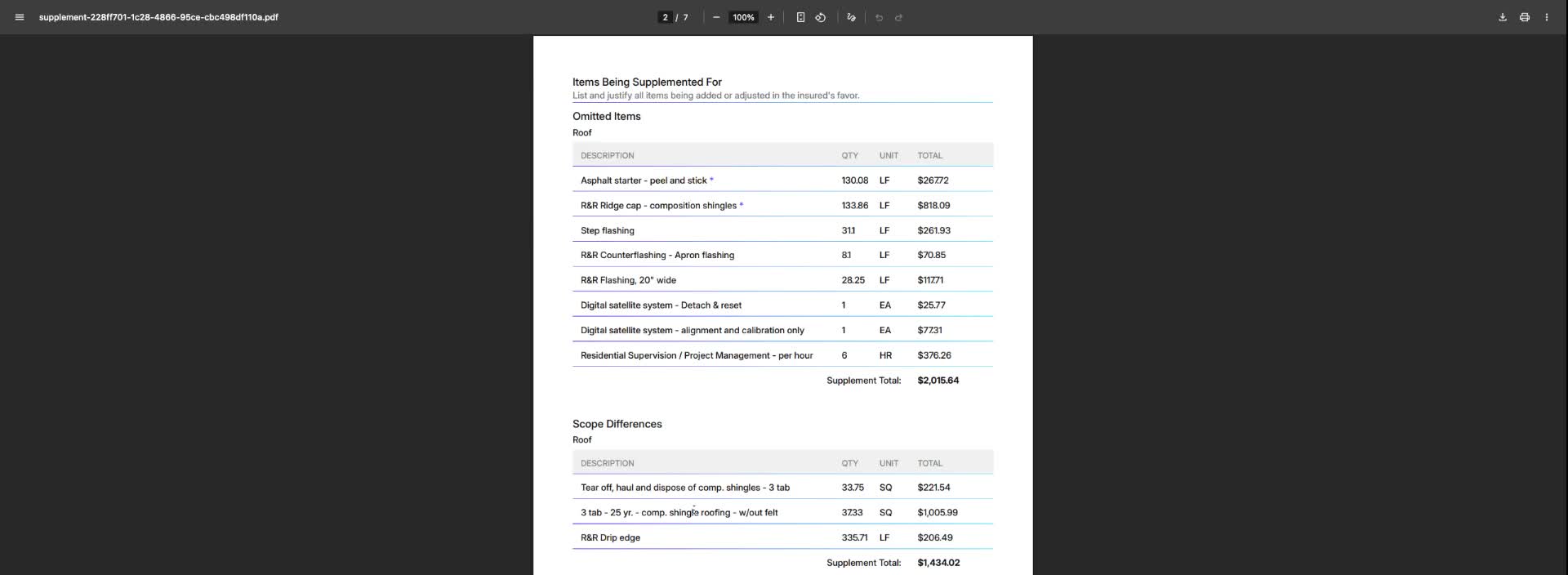The height and width of the screenshot is (575, 1568).
Task: Click the zoom out minus button
Action: point(716,17)
